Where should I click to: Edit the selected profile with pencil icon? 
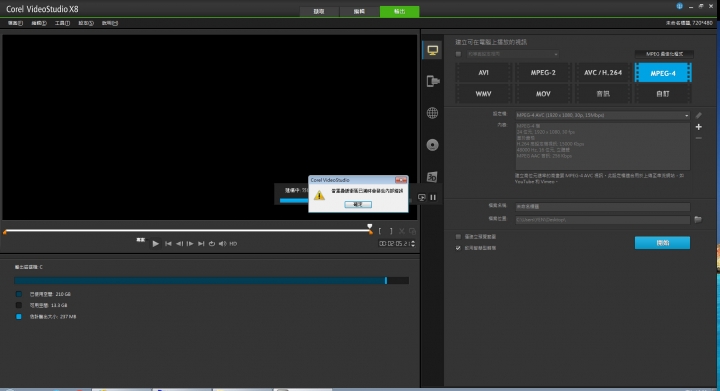tap(698, 115)
